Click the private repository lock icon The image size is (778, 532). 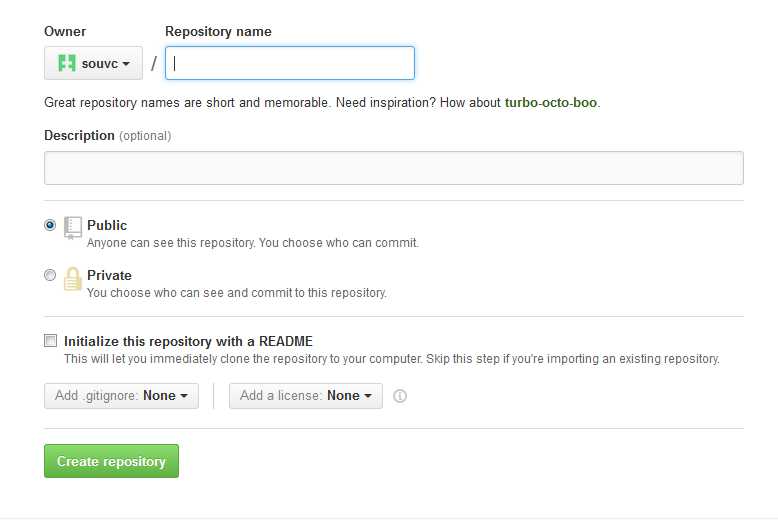click(x=72, y=278)
